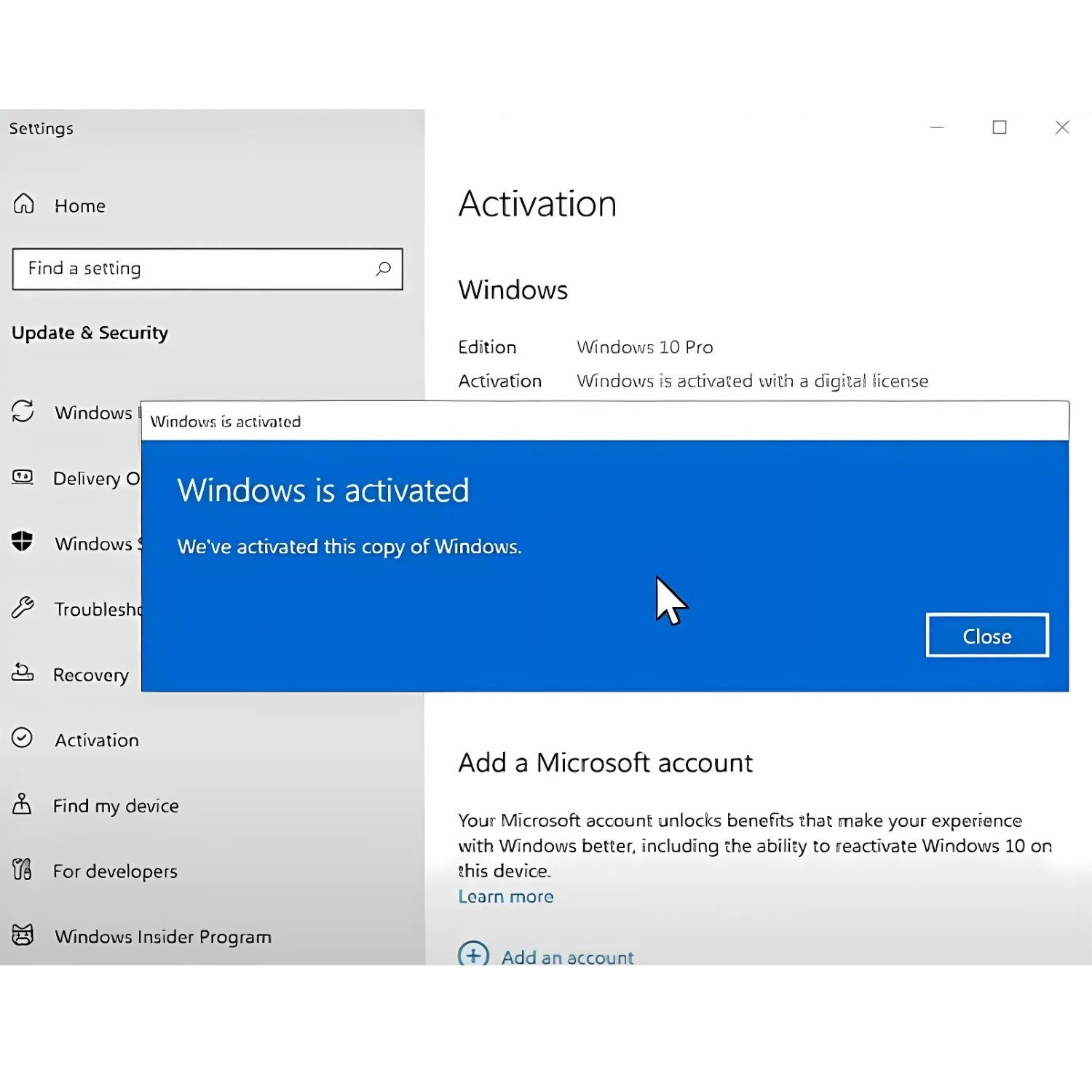1092x1092 pixels.
Task: Open Windows Update from the sidebar
Action: pos(22,412)
